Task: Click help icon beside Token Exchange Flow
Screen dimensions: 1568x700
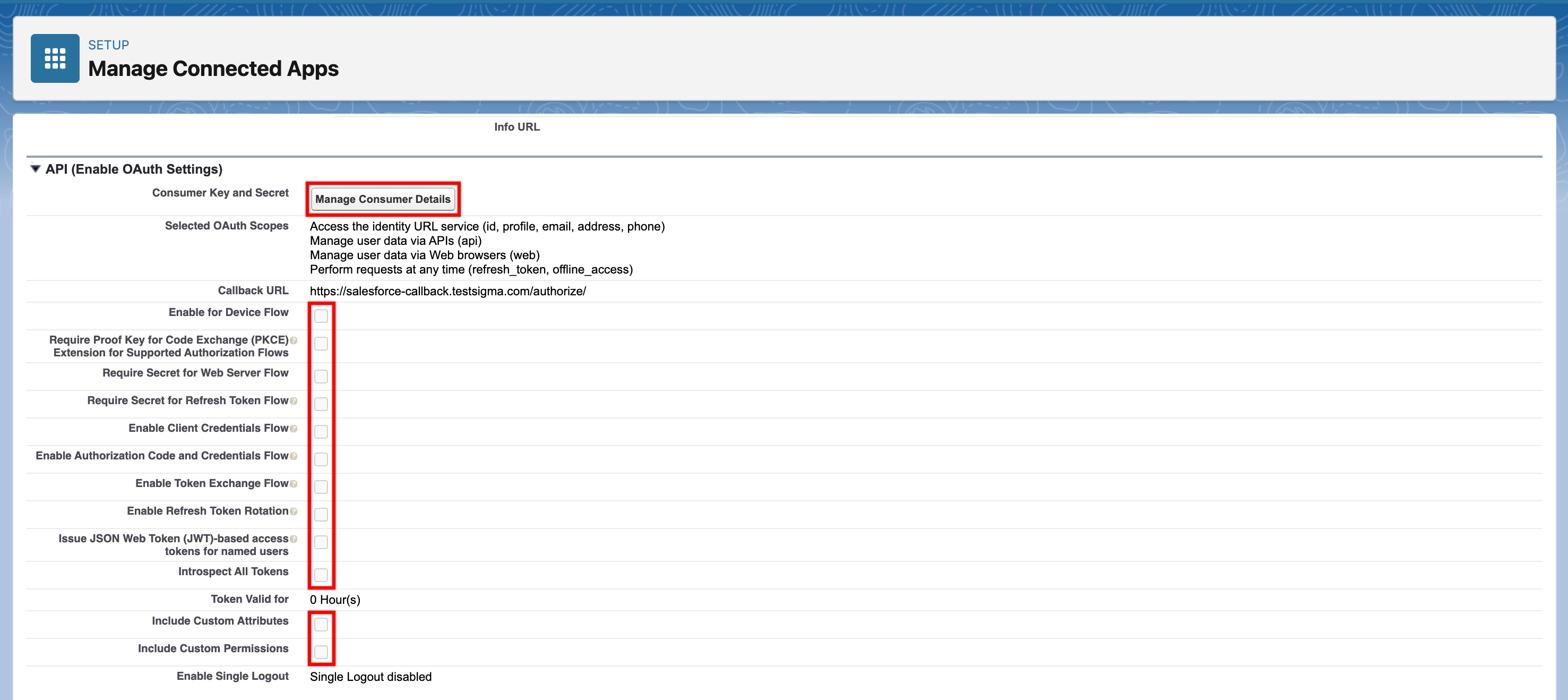Action: 294,484
